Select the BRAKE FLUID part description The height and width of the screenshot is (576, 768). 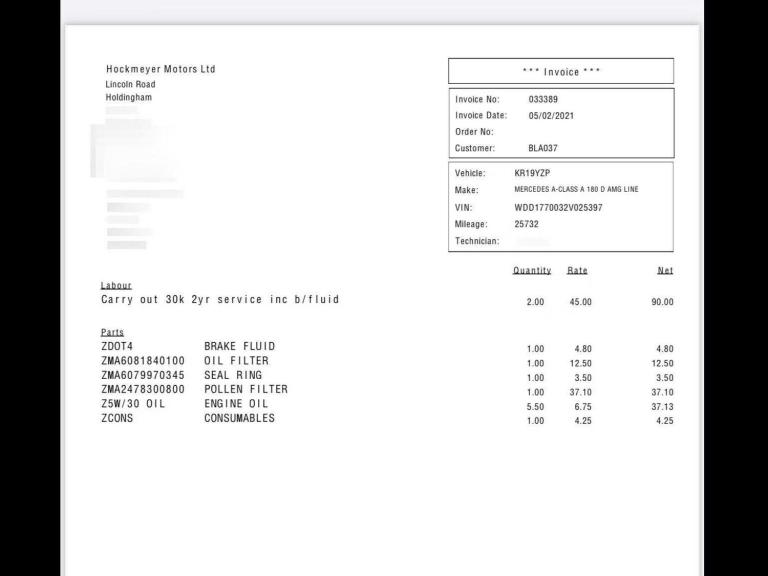239,347
